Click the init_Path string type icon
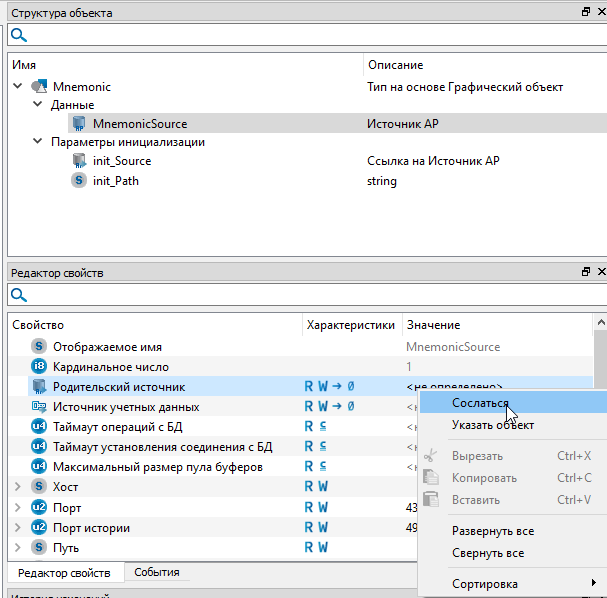The image size is (607, 598). [78, 181]
